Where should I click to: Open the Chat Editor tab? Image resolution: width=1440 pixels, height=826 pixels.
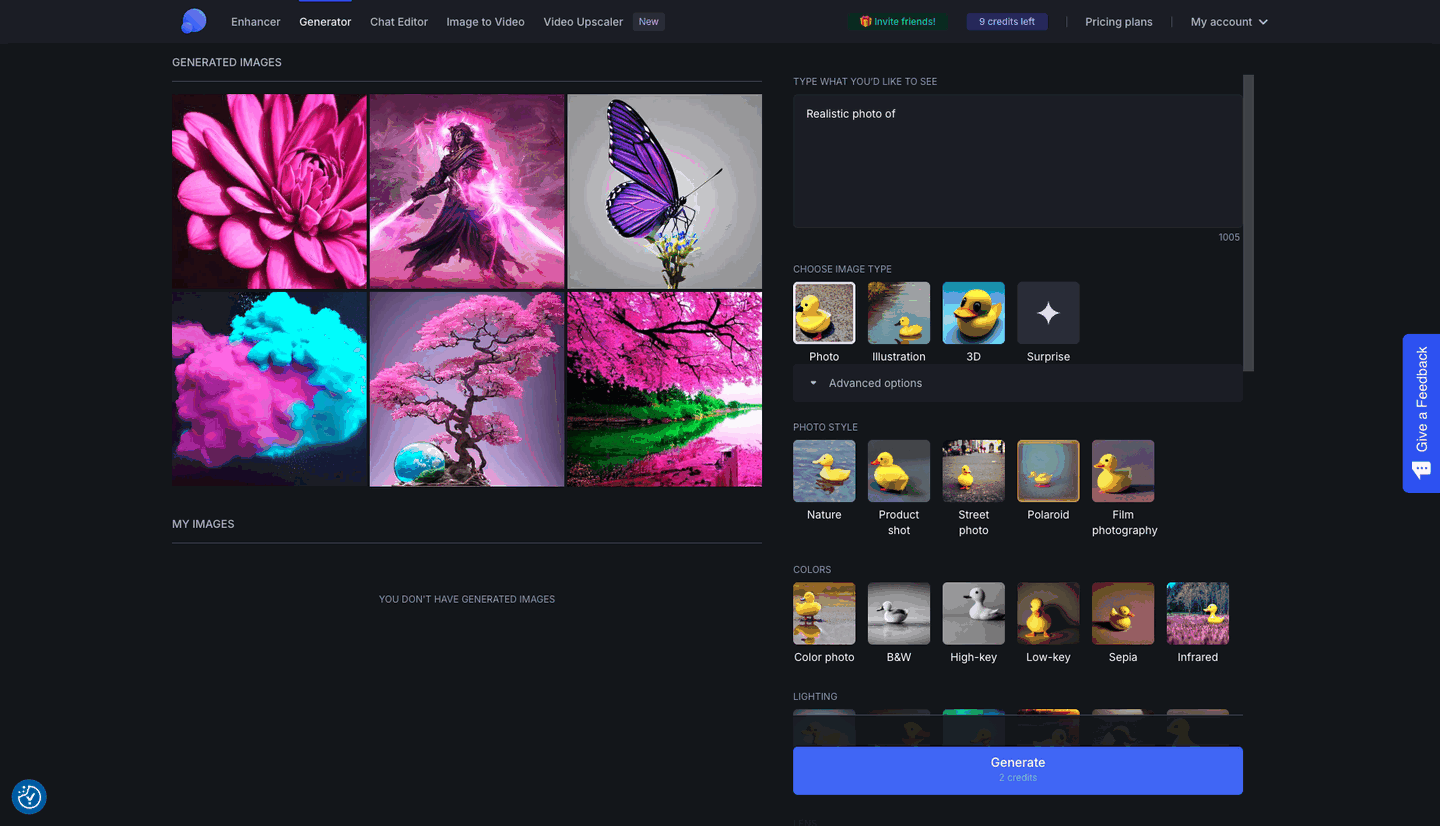tap(399, 22)
